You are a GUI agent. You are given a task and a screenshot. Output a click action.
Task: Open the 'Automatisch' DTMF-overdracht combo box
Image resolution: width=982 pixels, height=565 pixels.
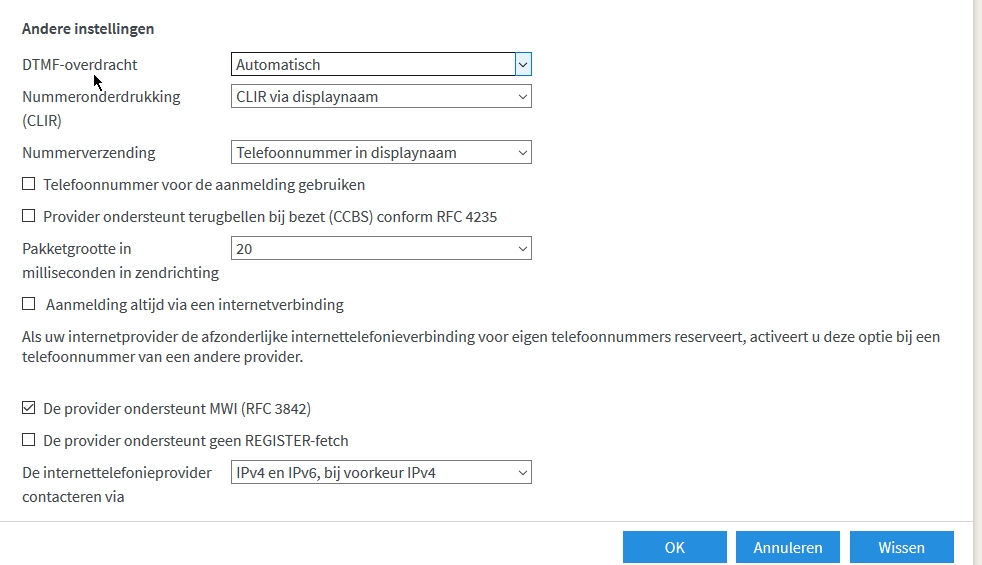[x=374, y=65]
